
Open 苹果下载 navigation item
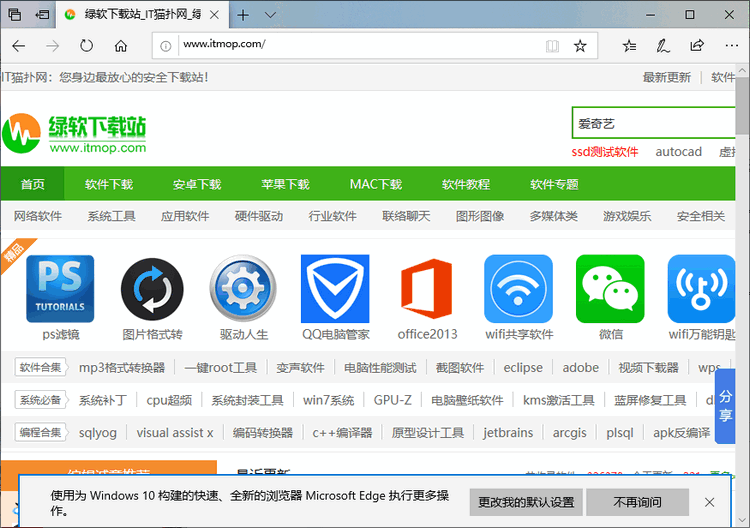click(286, 184)
